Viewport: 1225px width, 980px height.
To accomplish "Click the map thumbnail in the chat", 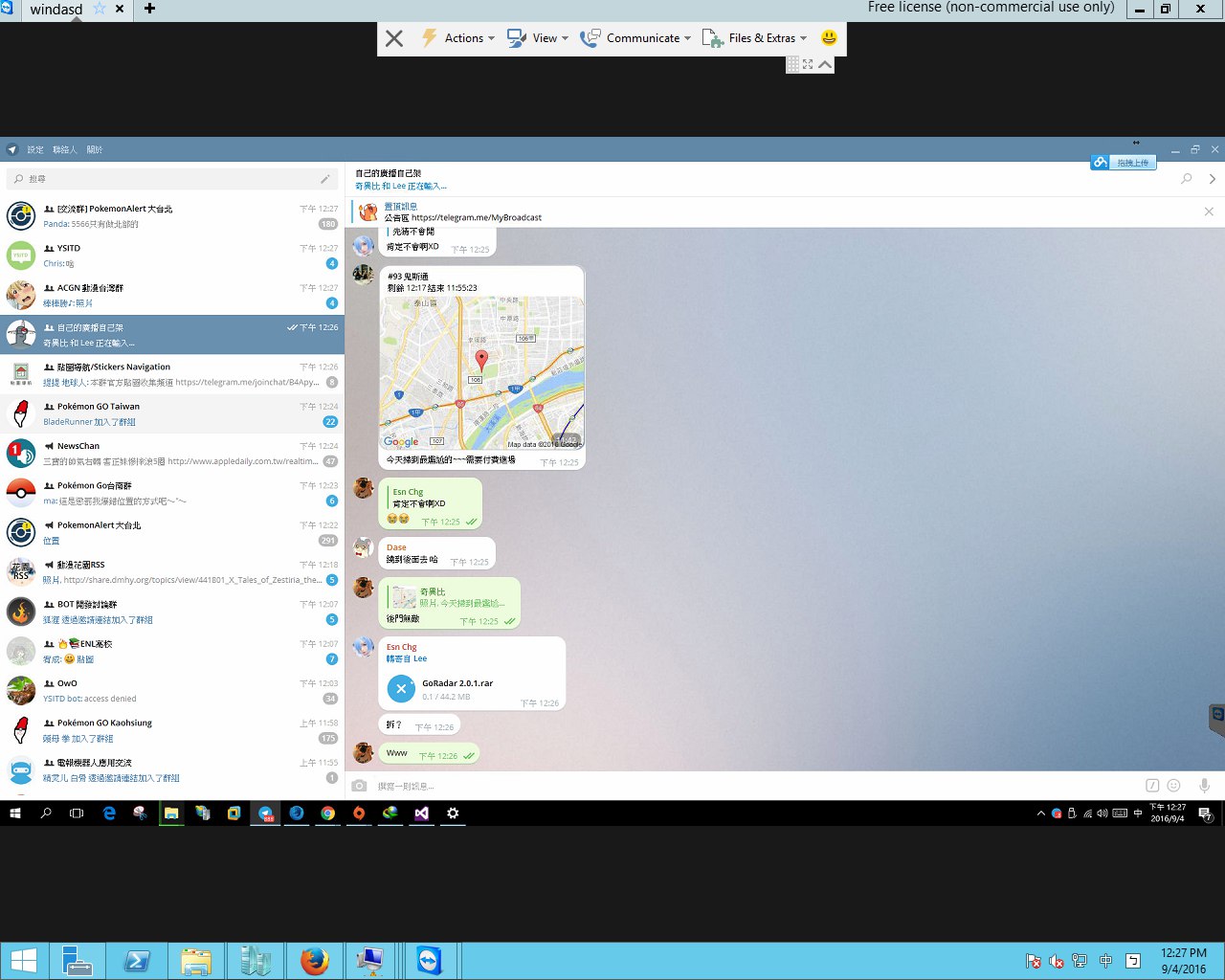I will [x=481, y=372].
